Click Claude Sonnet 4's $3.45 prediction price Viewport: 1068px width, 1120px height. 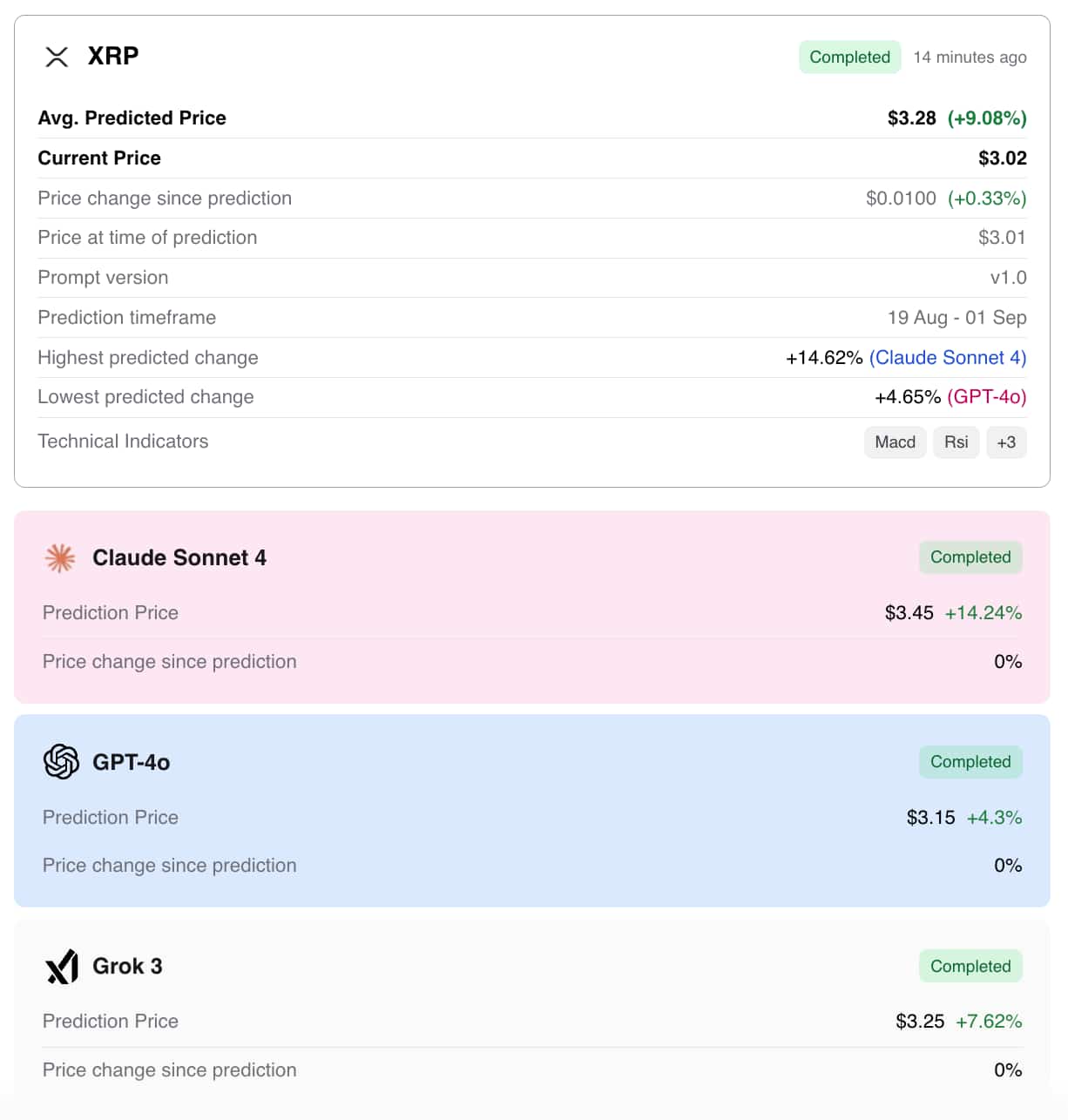pyautogui.click(x=909, y=613)
